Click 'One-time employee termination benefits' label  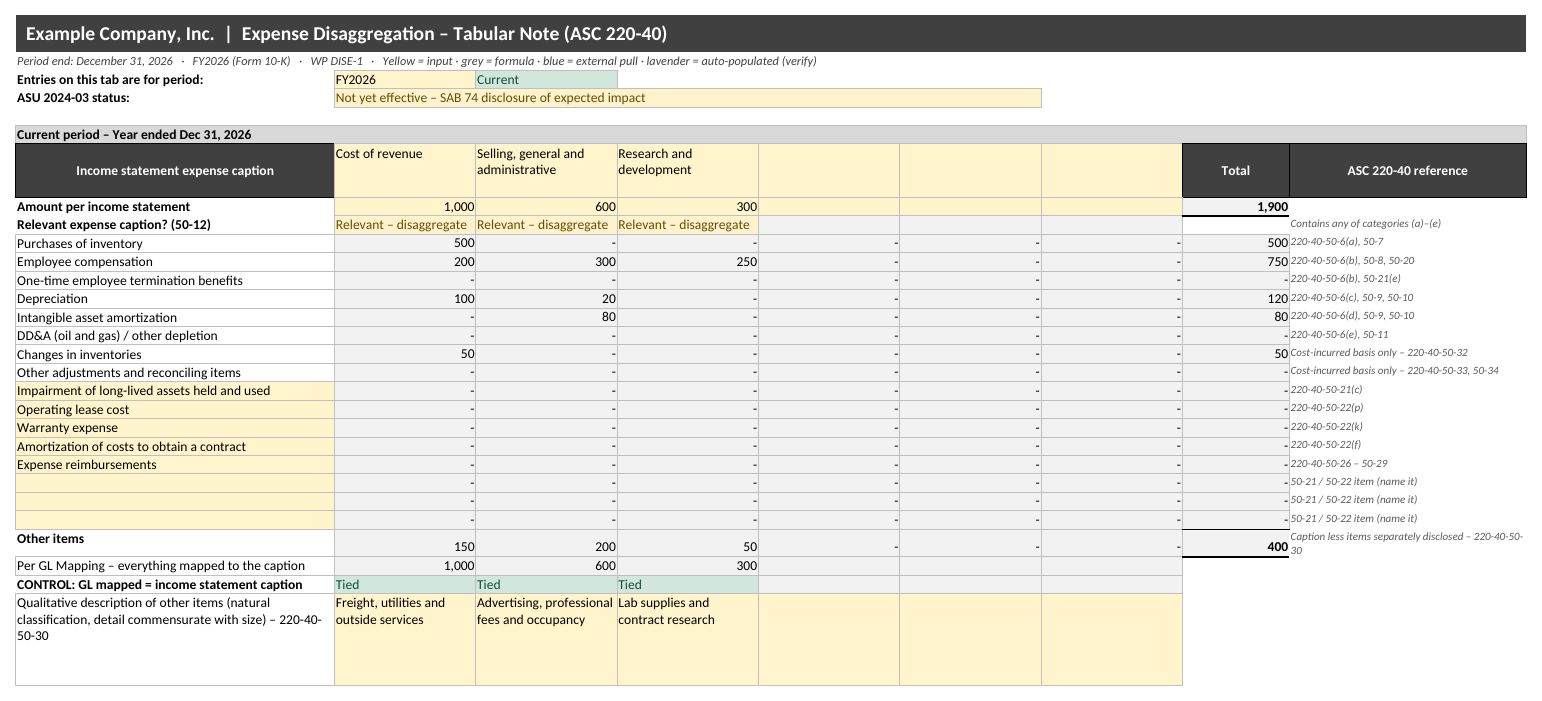(x=175, y=281)
